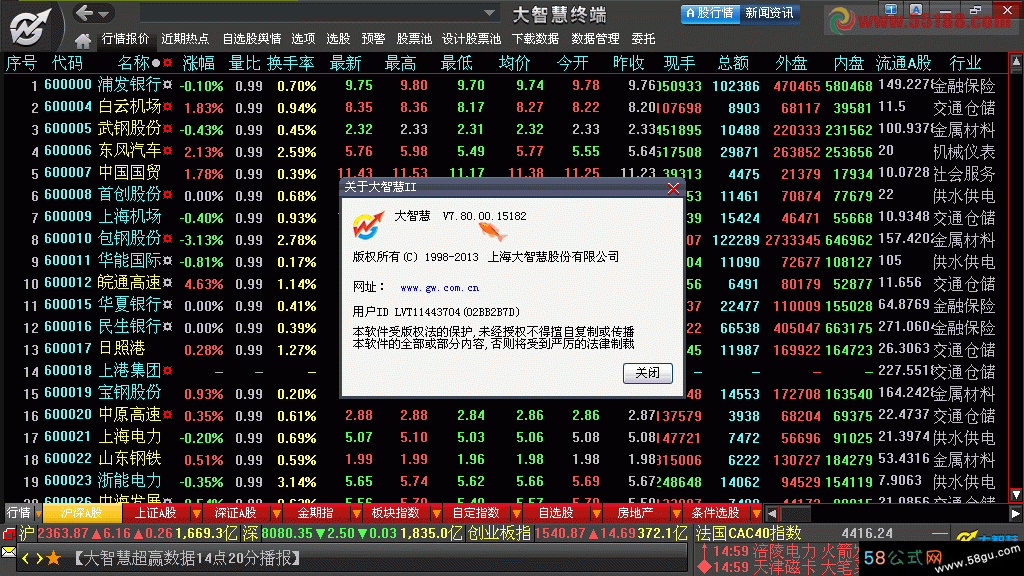Expand the dropdown arrow after the 深证A股 tab
1024x576 pixels.
(x=276, y=514)
